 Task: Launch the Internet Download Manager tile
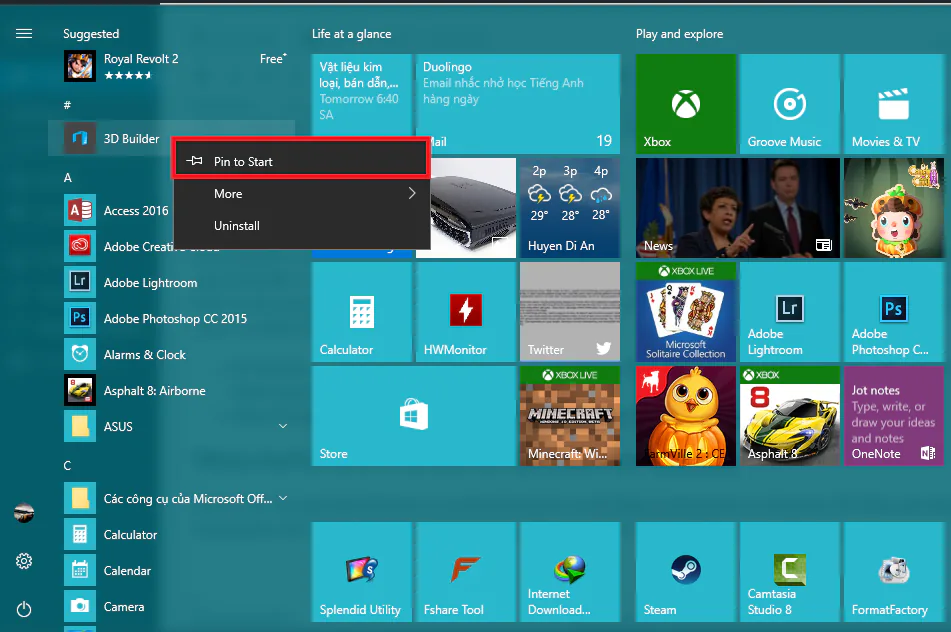tap(570, 572)
